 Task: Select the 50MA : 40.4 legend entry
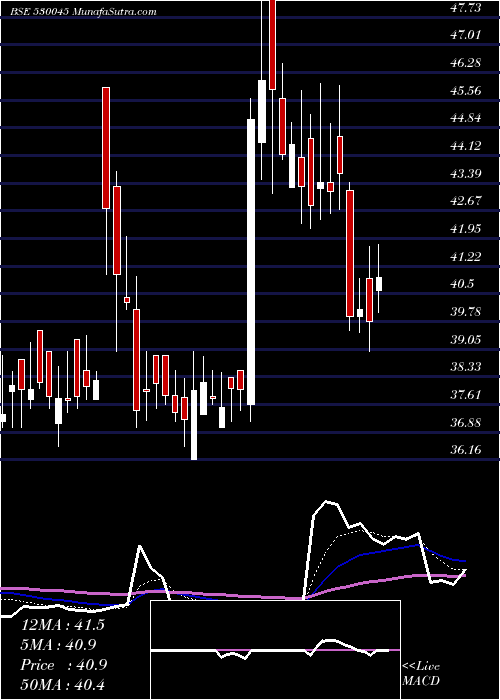tap(63, 684)
